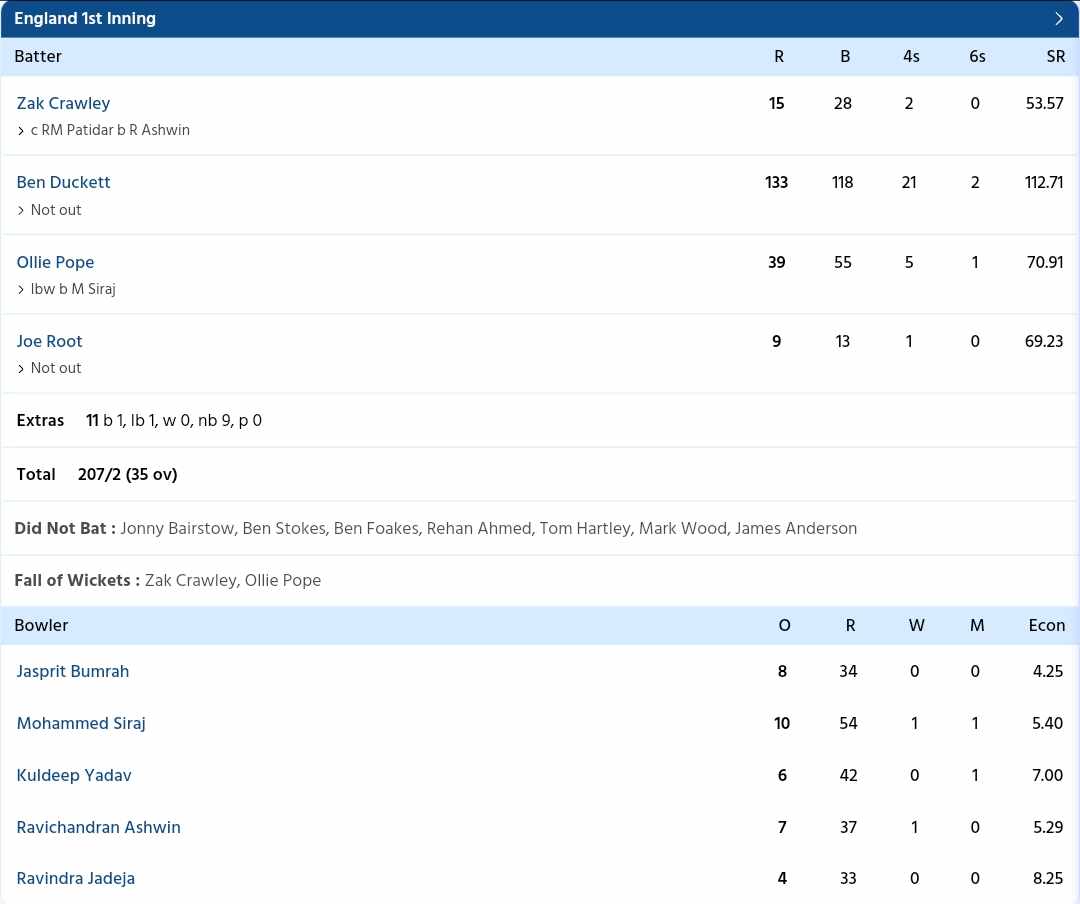Collapse England 1st Inning header chevron
Image resolution: width=1080 pixels, height=904 pixels.
(1059, 19)
